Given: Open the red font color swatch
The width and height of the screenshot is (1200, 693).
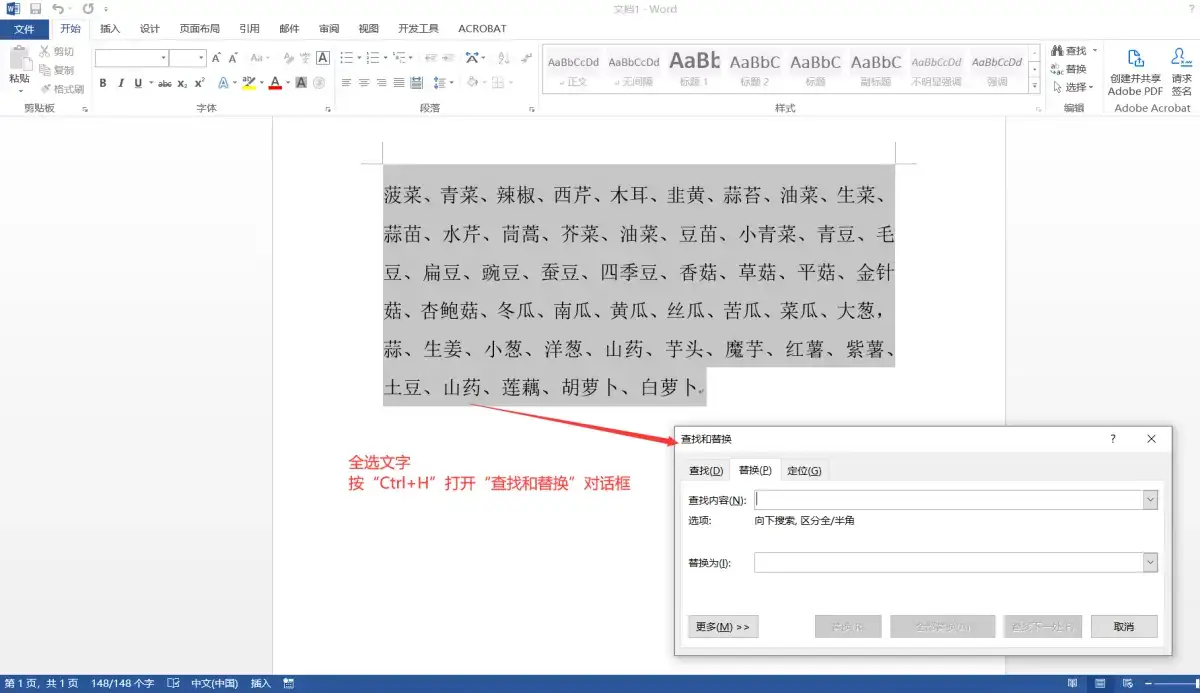Looking at the screenshot, I should tap(275, 83).
